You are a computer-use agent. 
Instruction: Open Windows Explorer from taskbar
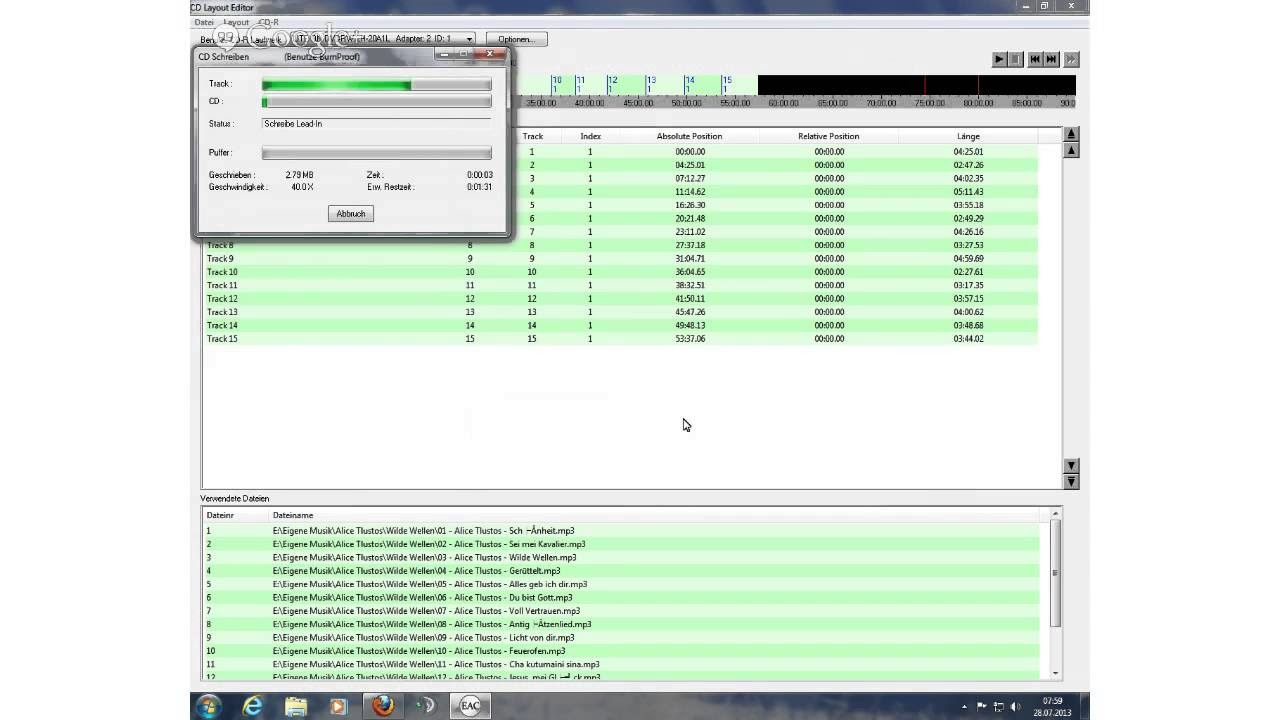(x=296, y=706)
